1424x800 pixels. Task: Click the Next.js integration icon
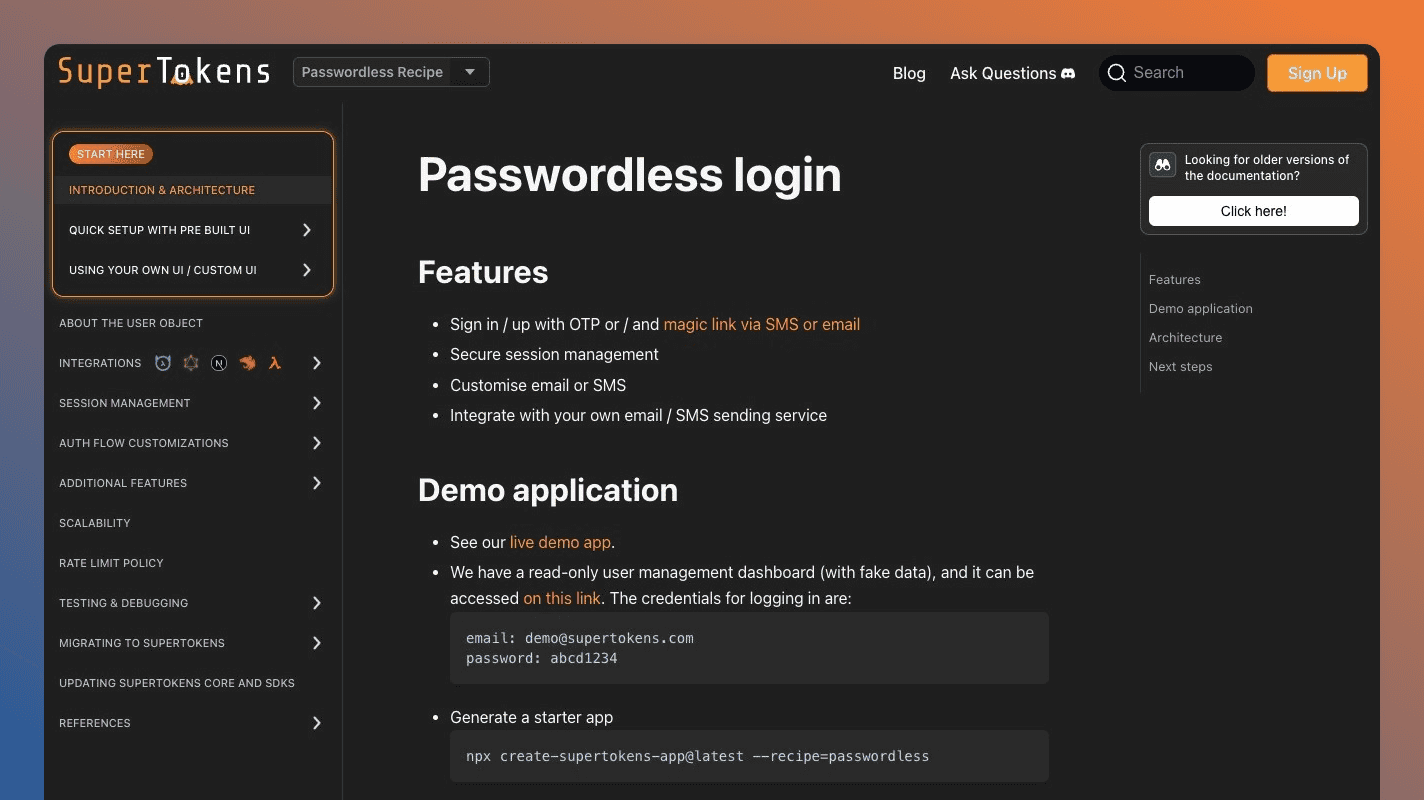(x=219, y=363)
